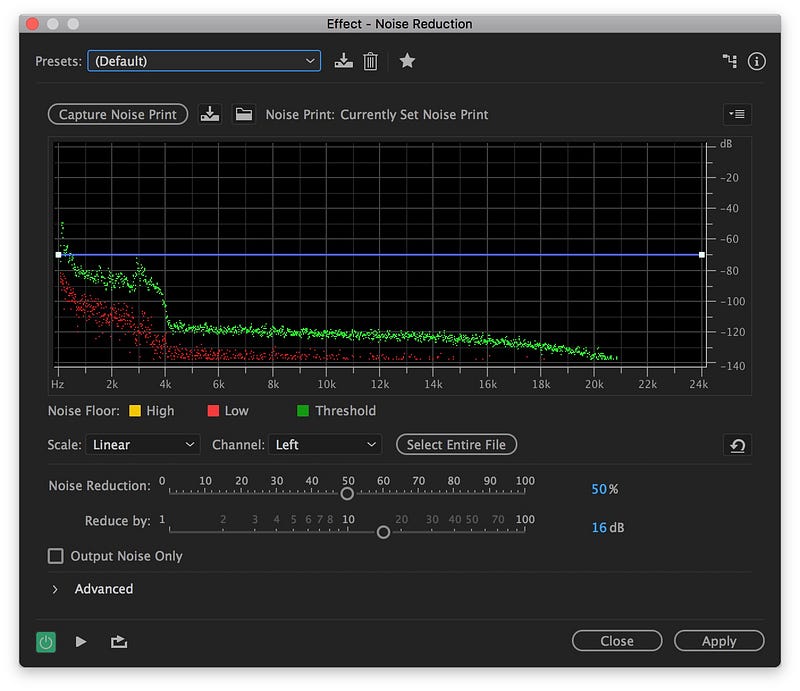Toggle loop export preview icon
800x691 pixels.
coord(119,641)
